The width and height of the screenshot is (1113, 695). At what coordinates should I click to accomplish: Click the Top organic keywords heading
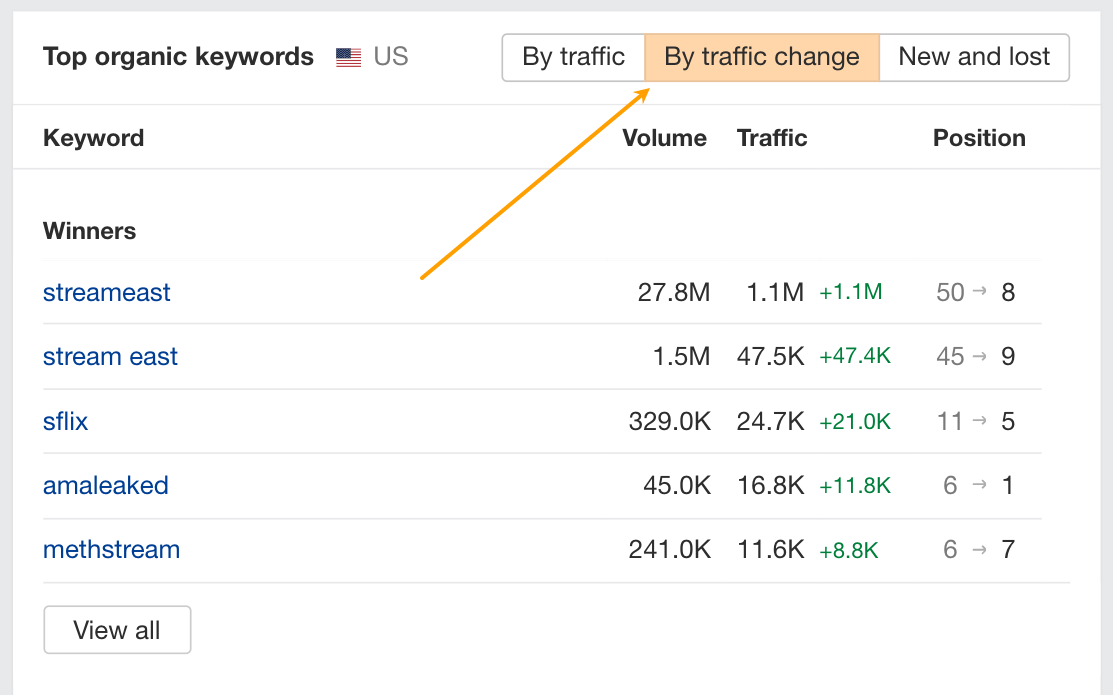pyautogui.click(x=178, y=57)
